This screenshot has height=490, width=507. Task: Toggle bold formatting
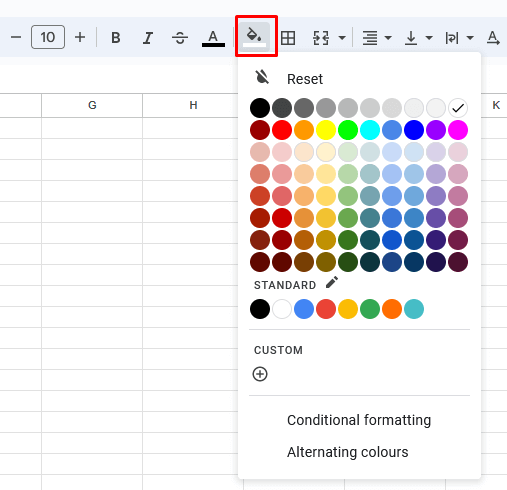pyautogui.click(x=116, y=38)
